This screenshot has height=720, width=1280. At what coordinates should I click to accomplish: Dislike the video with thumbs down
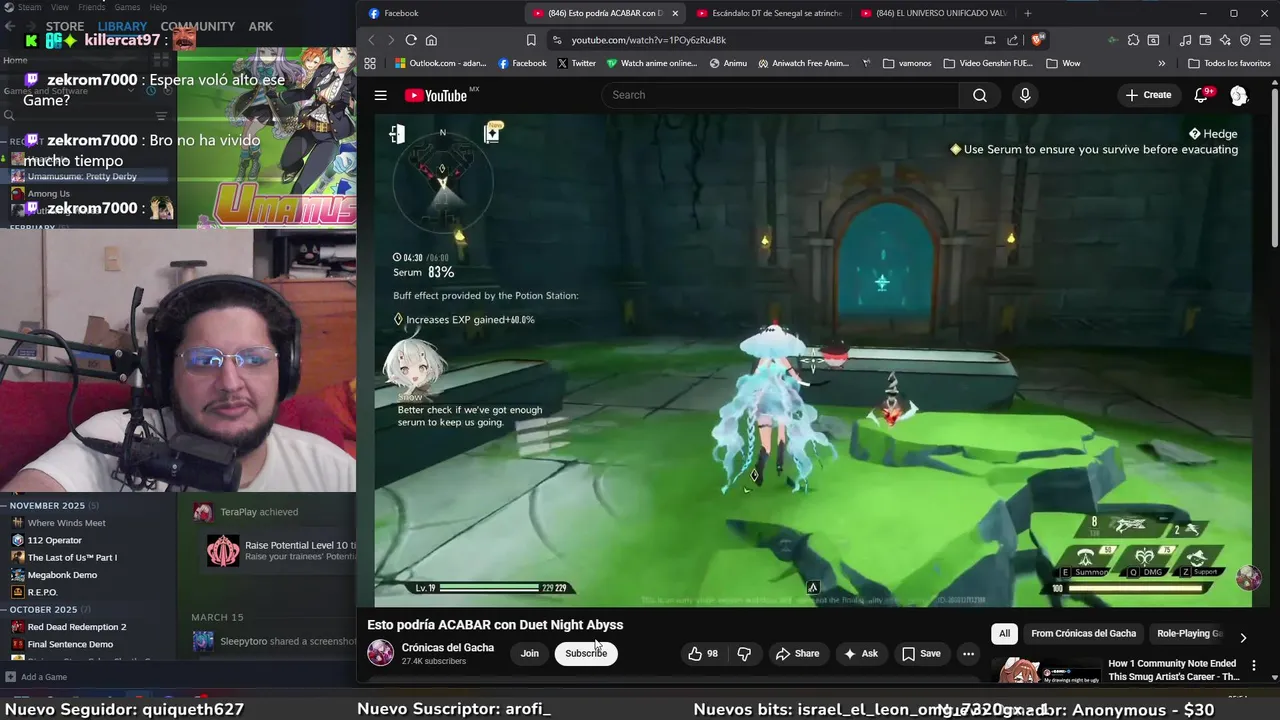[x=744, y=653]
